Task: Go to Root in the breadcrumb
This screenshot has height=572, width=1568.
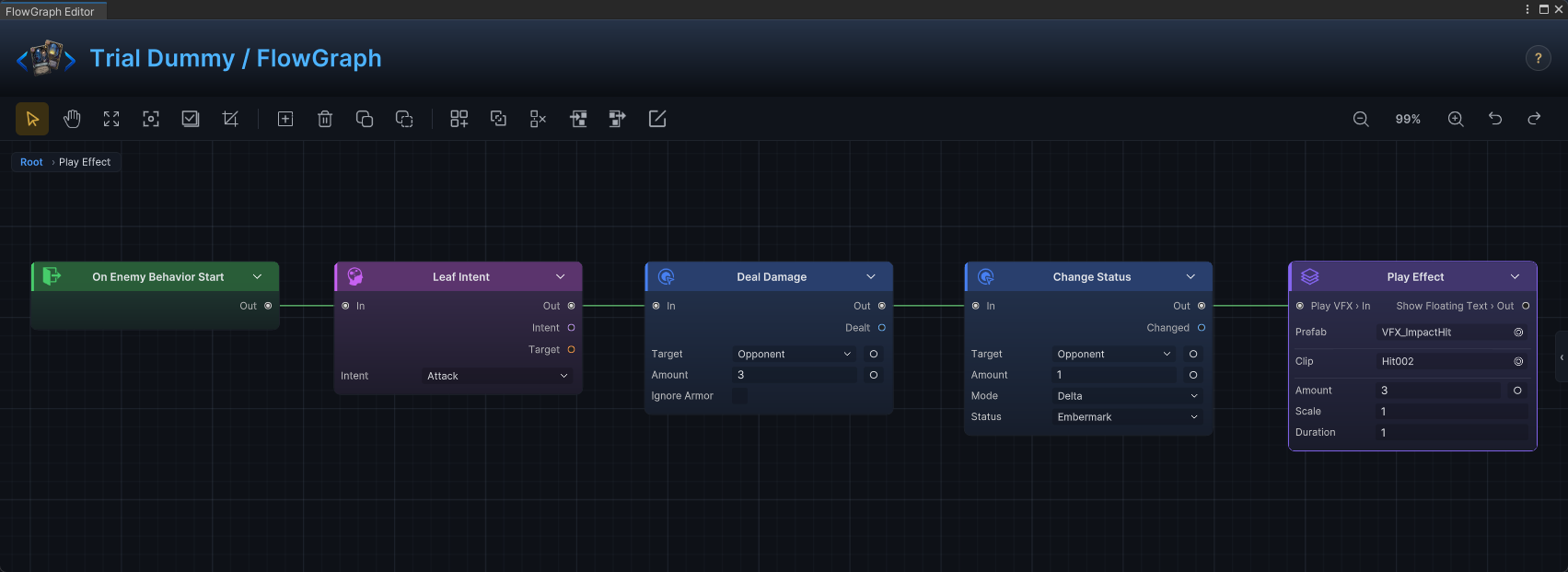Action: 31,162
